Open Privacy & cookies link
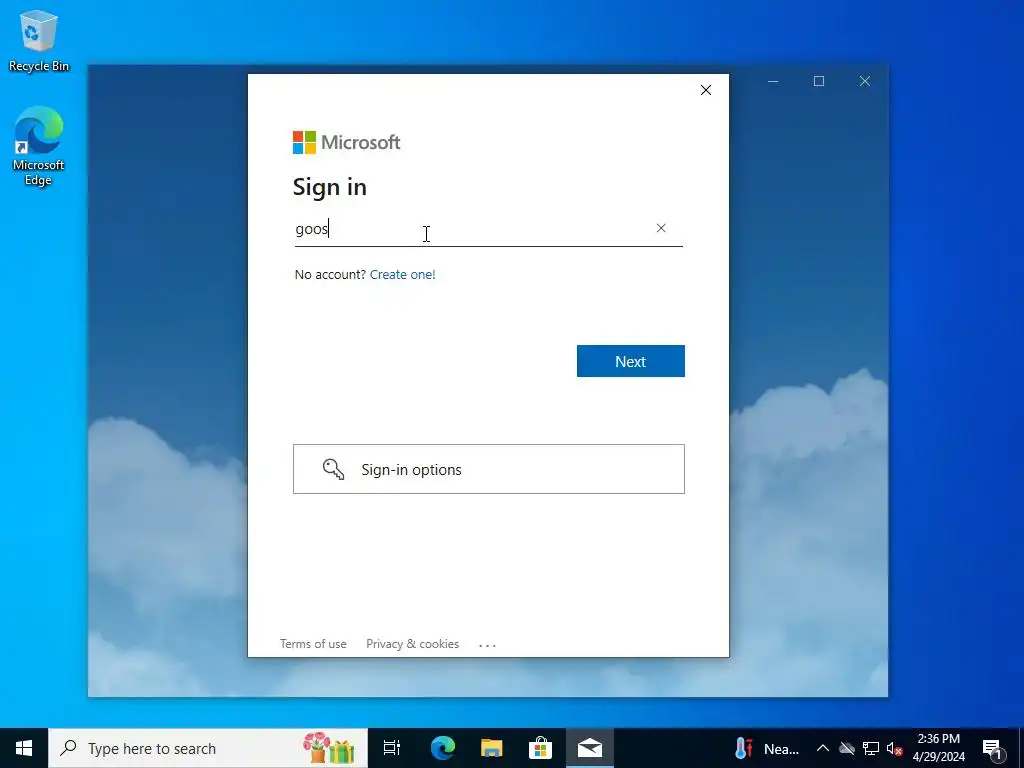 coord(412,644)
